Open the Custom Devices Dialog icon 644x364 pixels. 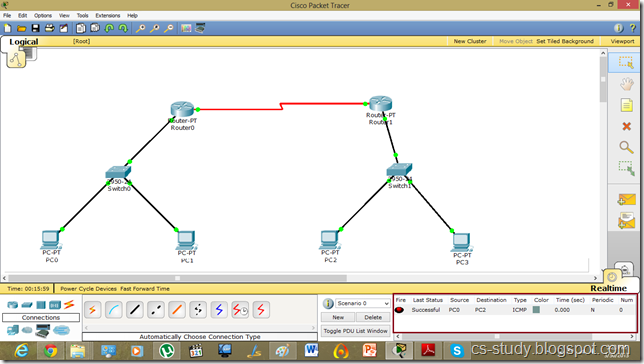[200, 28]
